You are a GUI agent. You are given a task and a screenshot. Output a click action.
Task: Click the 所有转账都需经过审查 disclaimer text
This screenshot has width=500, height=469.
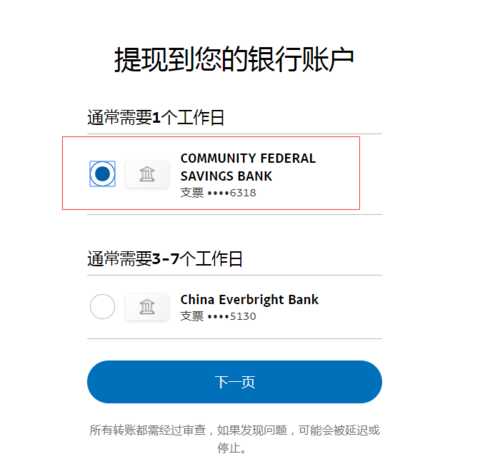pos(148,430)
